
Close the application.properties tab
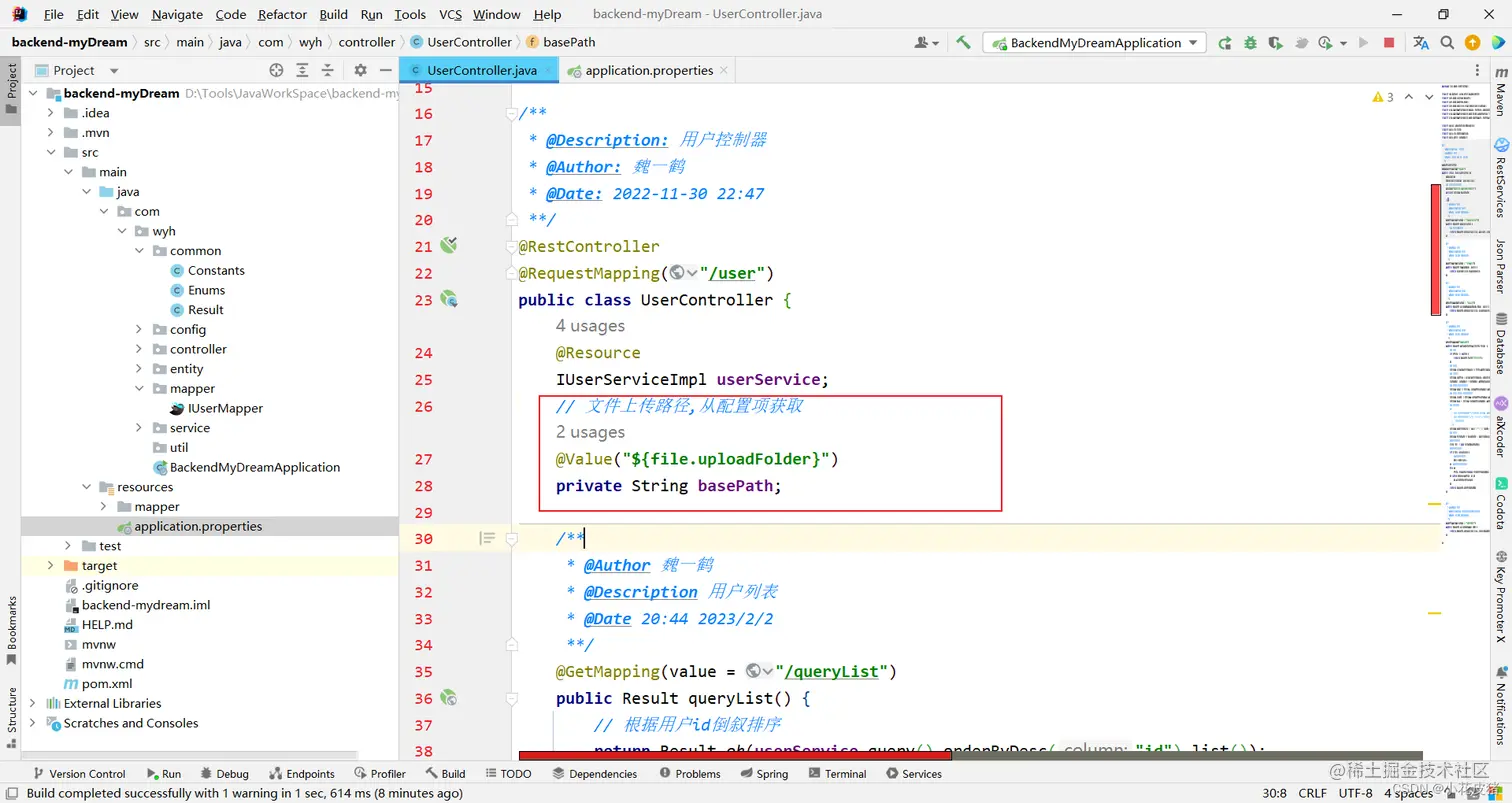(x=724, y=71)
